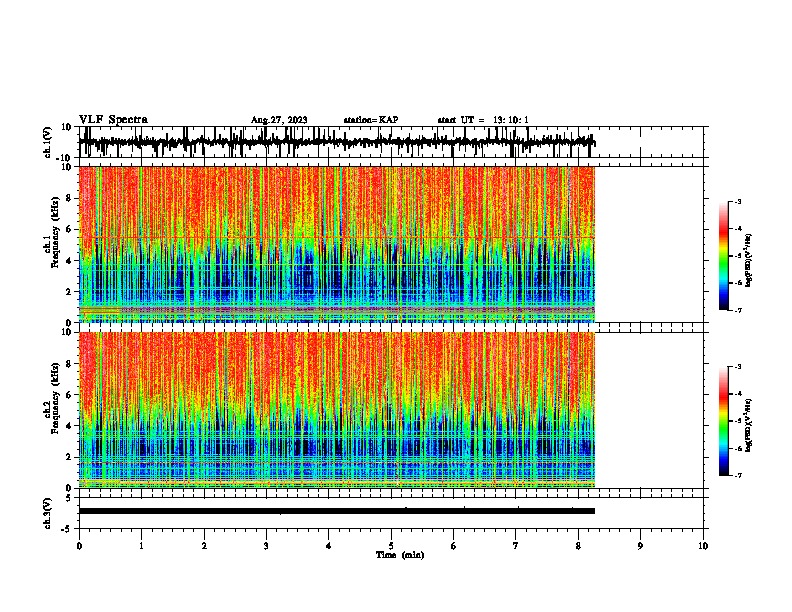The image size is (792, 612).
Task: Click the ch.2 frequency tick "6"
Action: point(69,395)
